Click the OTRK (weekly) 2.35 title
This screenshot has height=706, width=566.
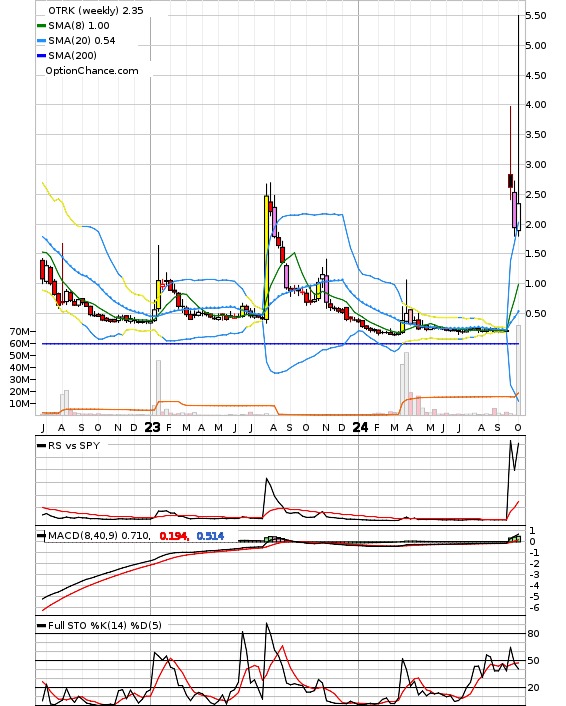[96, 10]
